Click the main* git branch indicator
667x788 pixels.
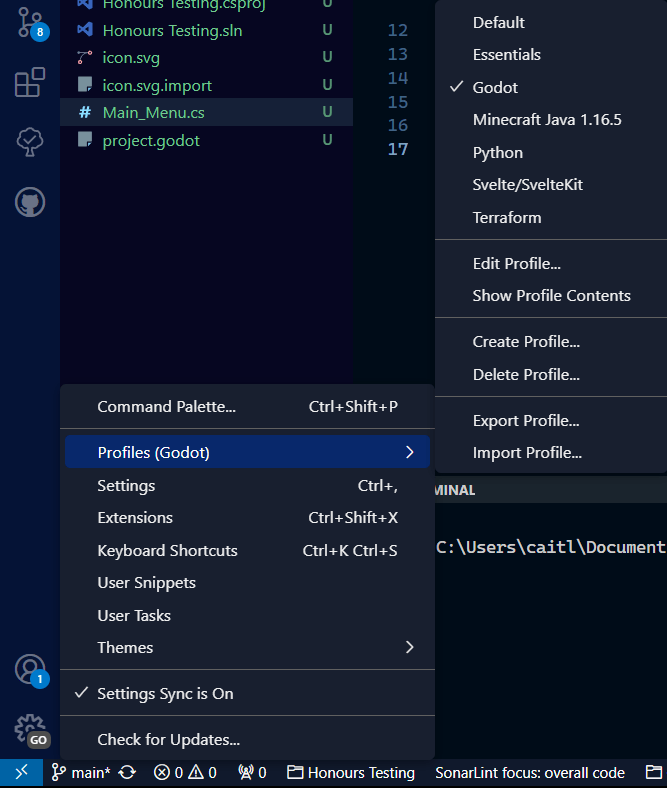tap(80, 772)
